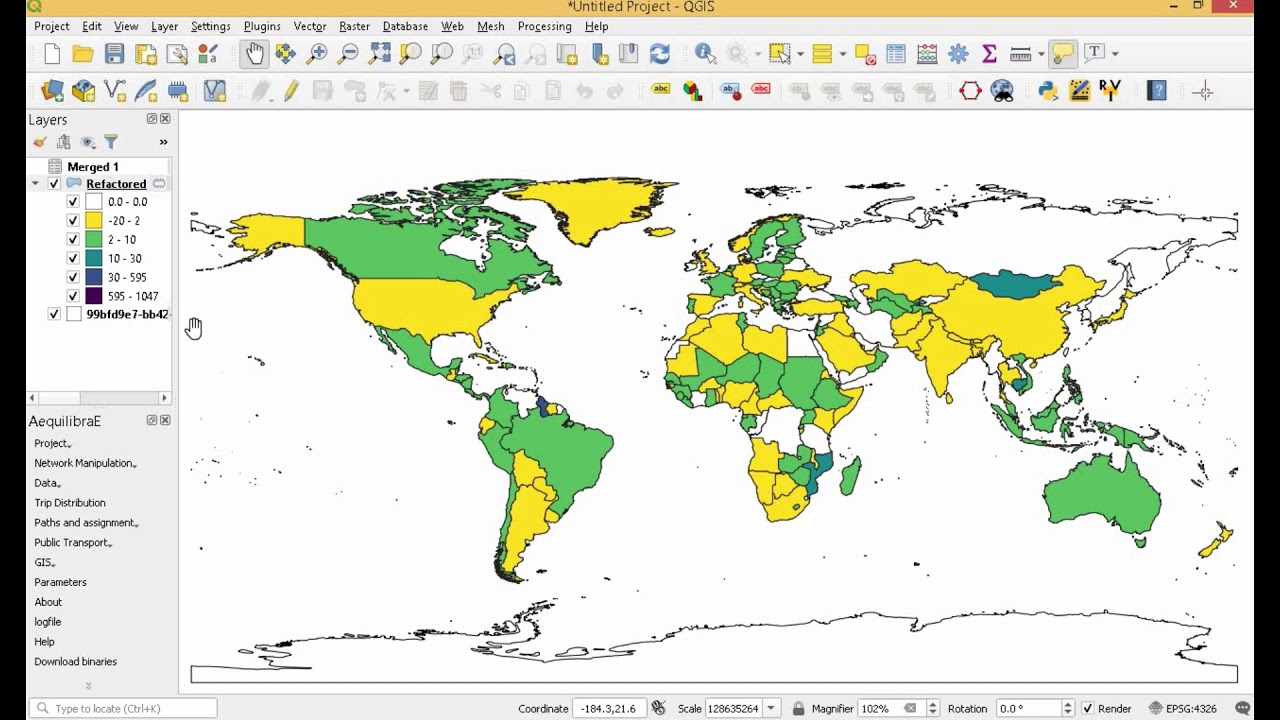Open the diagram options pie chart icon
Screen dimensions: 1280x720
[692, 91]
